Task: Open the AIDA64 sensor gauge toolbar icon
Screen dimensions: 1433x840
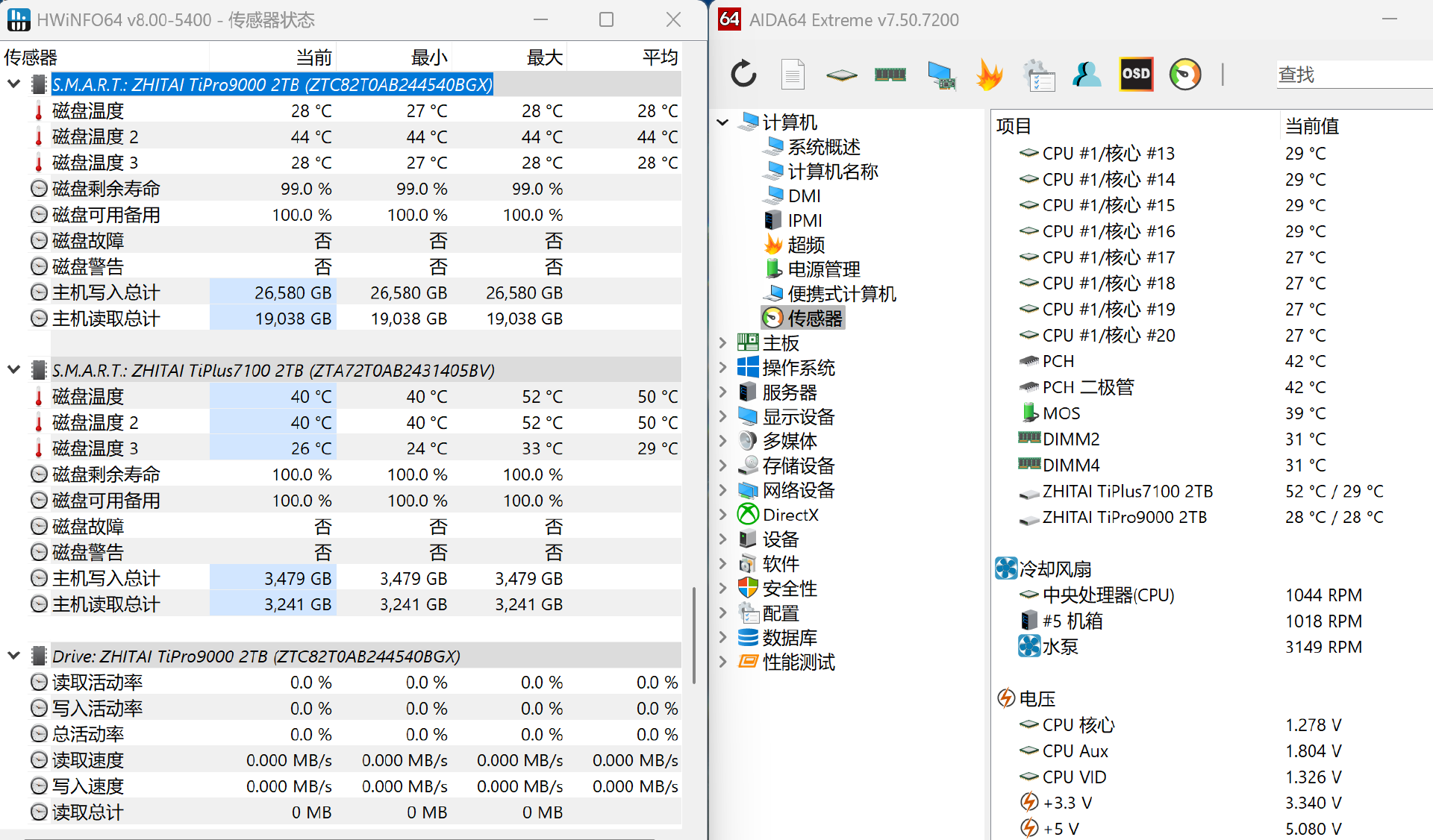Action: [x=1184, y=74]
